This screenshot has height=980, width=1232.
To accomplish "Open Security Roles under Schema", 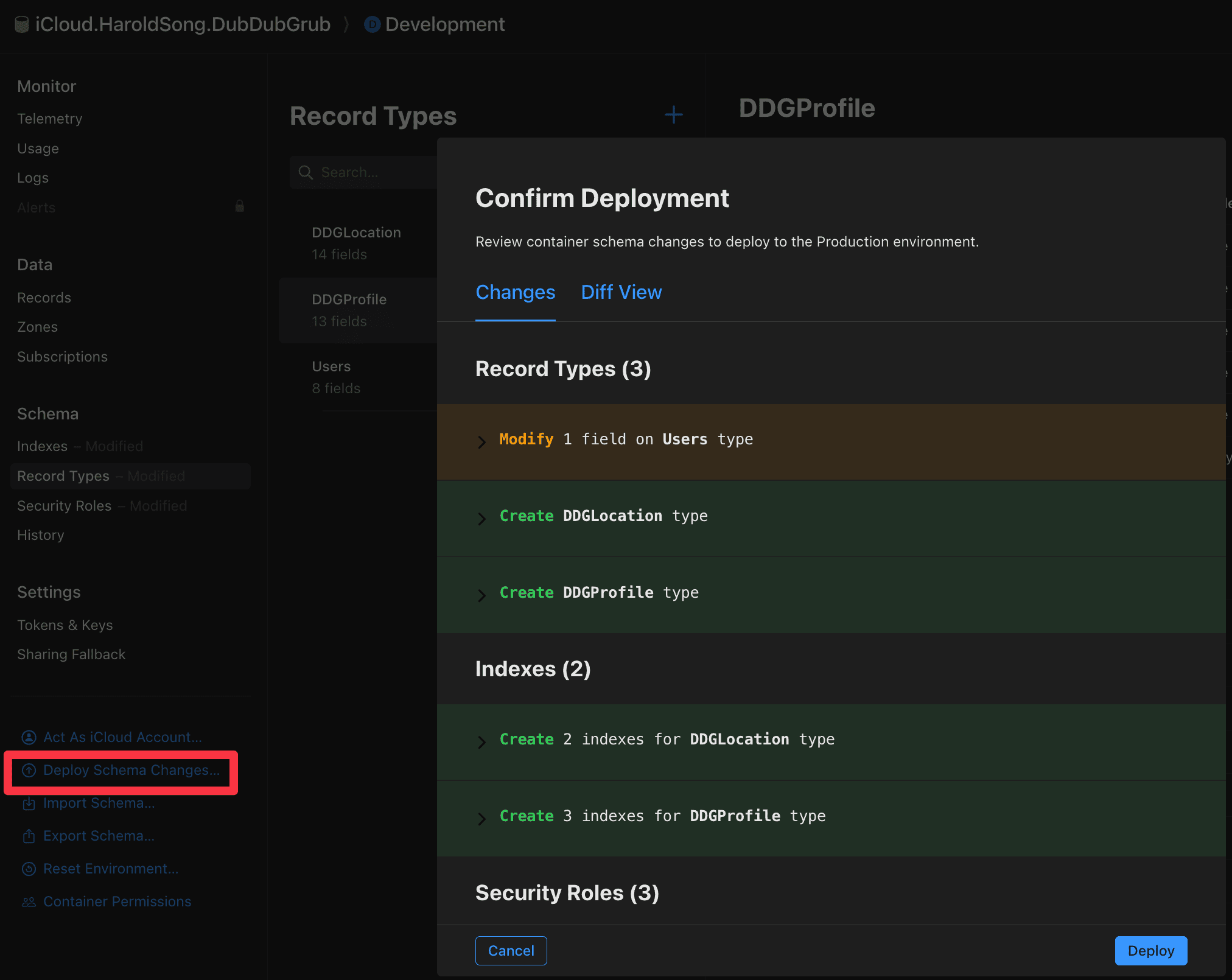I will click(65, 506).
